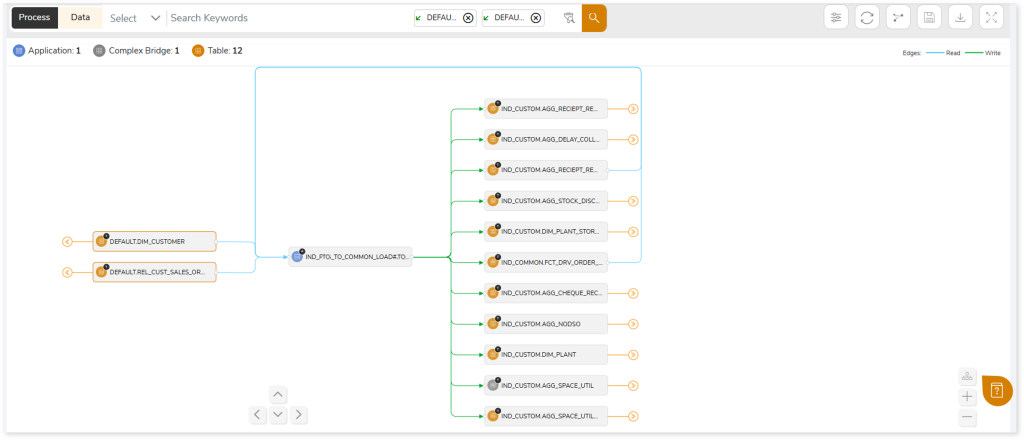Zoom in with the plus button
The height and width of the screenshot is (440, 1024).
(x=967, y=397)
